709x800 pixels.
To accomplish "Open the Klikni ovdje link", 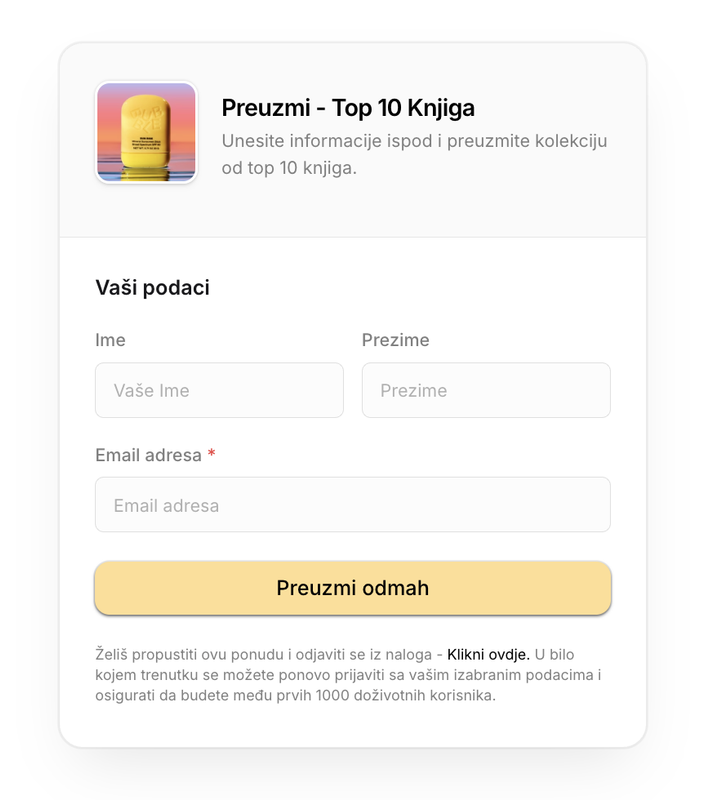I will point(488,654).
